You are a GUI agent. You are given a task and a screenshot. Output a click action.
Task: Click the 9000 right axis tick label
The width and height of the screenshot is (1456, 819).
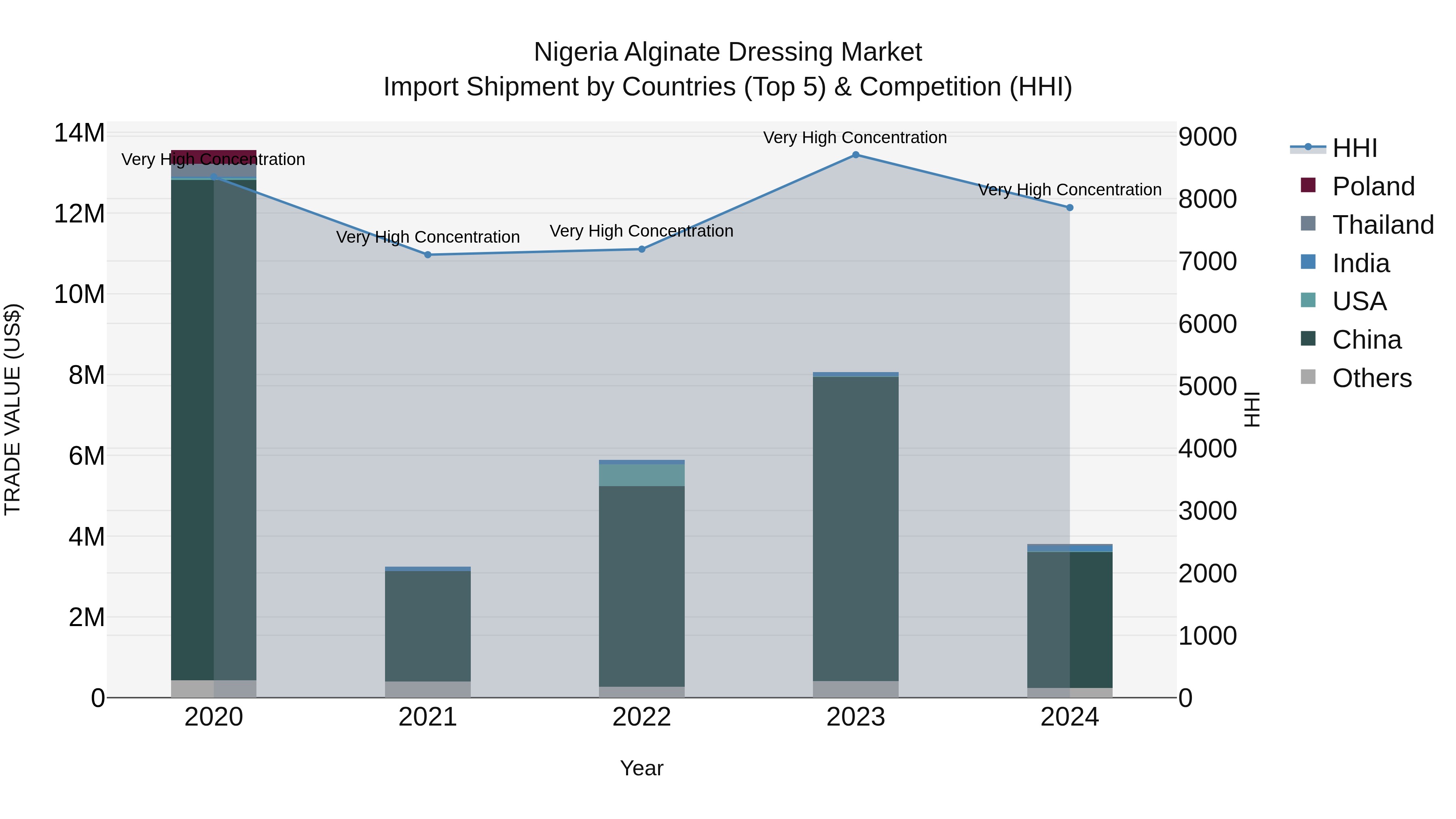click(x=1208, y=137)
